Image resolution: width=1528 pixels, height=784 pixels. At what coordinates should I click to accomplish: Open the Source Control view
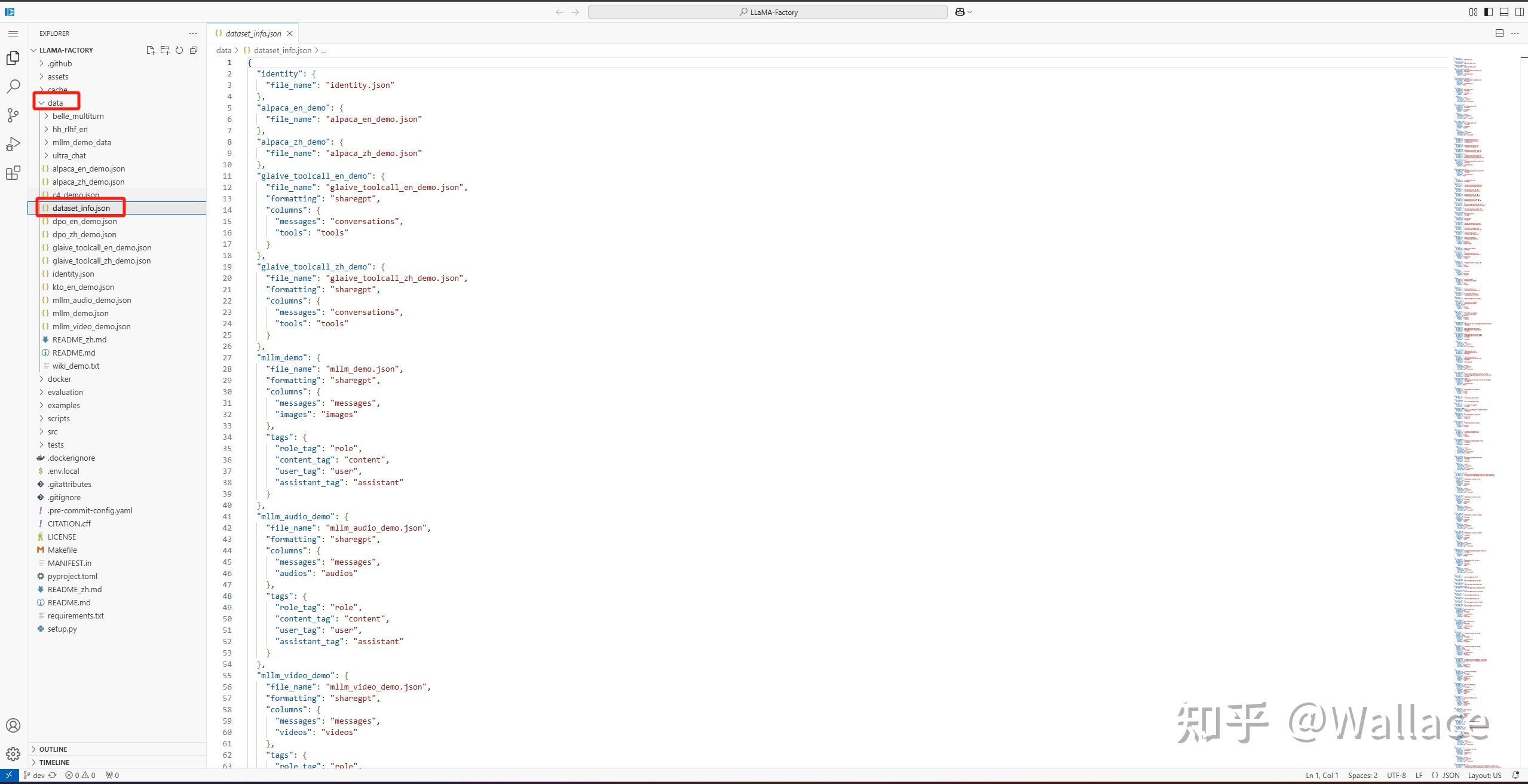tap(13, 115)
